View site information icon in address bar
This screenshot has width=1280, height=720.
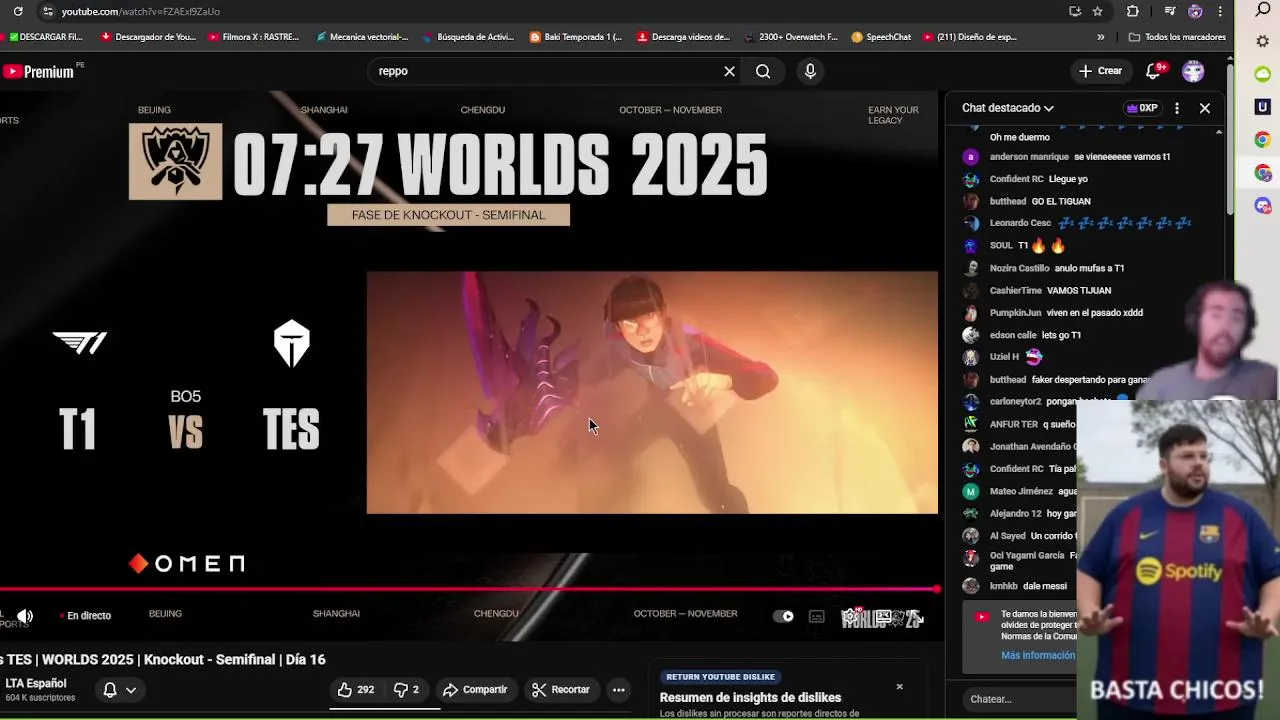[x=47, y=11]
